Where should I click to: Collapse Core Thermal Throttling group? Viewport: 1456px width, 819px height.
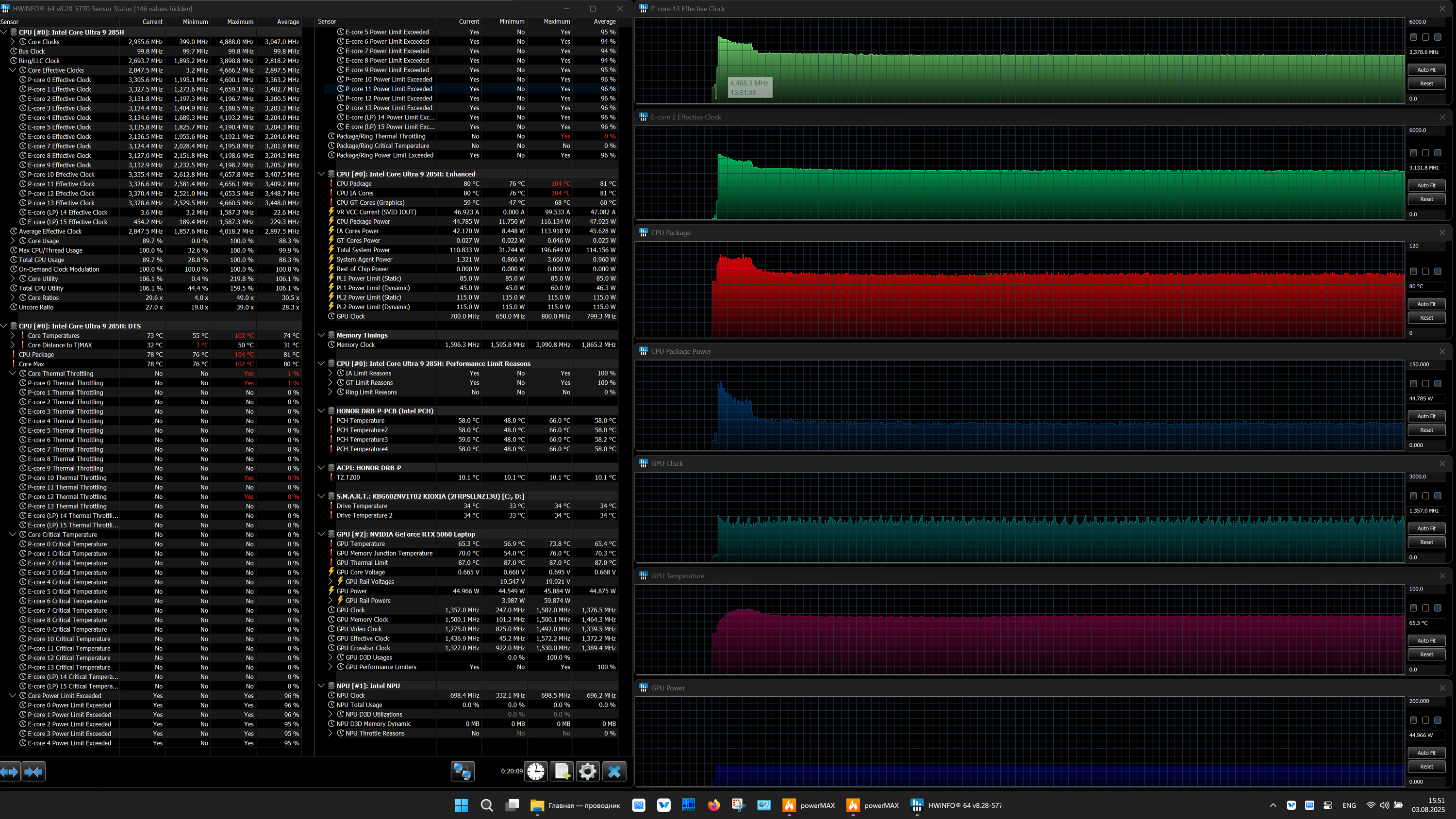pyautogui.click(x=13, y=374)
